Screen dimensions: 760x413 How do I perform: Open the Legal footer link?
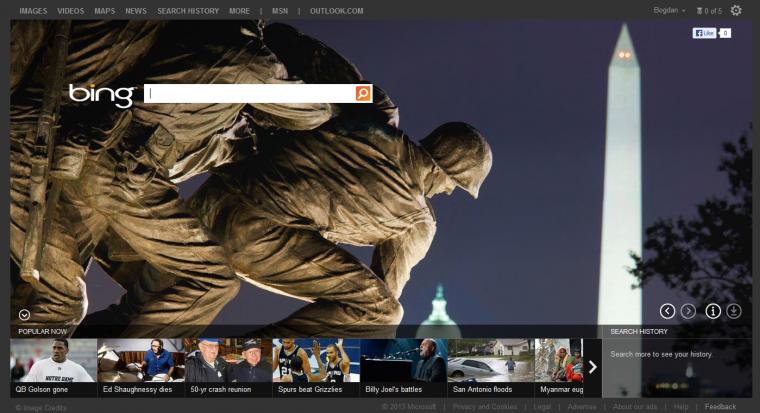pos(542,407)
